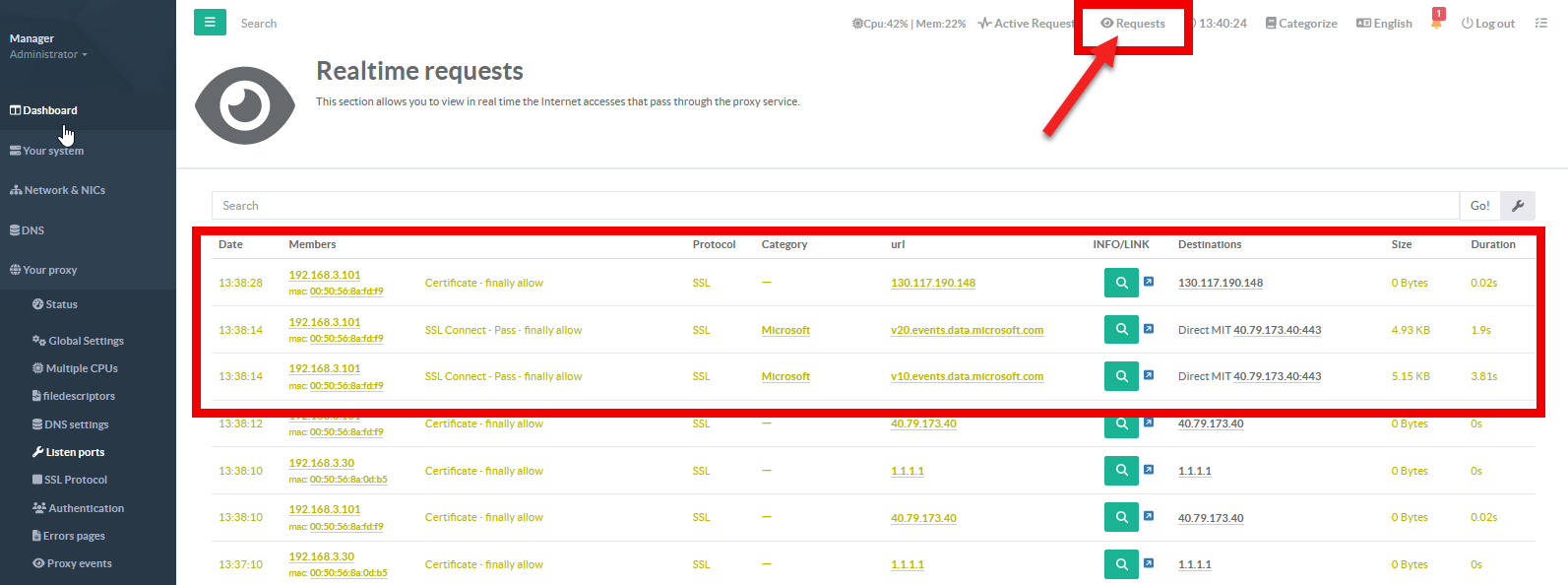Open the task list icon beside Log out
The image size is (1568, 585).
[1540, 23]
